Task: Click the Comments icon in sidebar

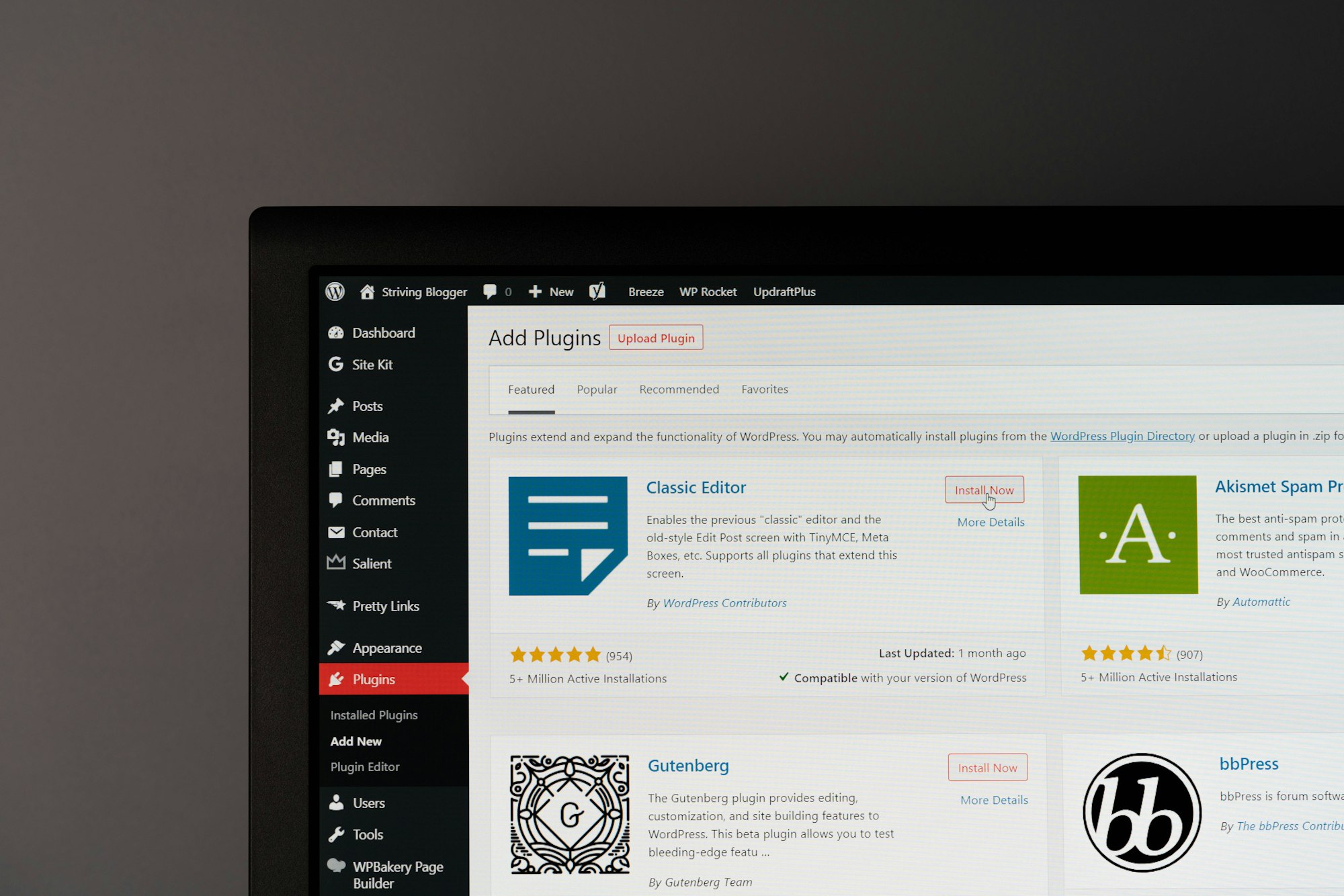Action: coord(335,501)
